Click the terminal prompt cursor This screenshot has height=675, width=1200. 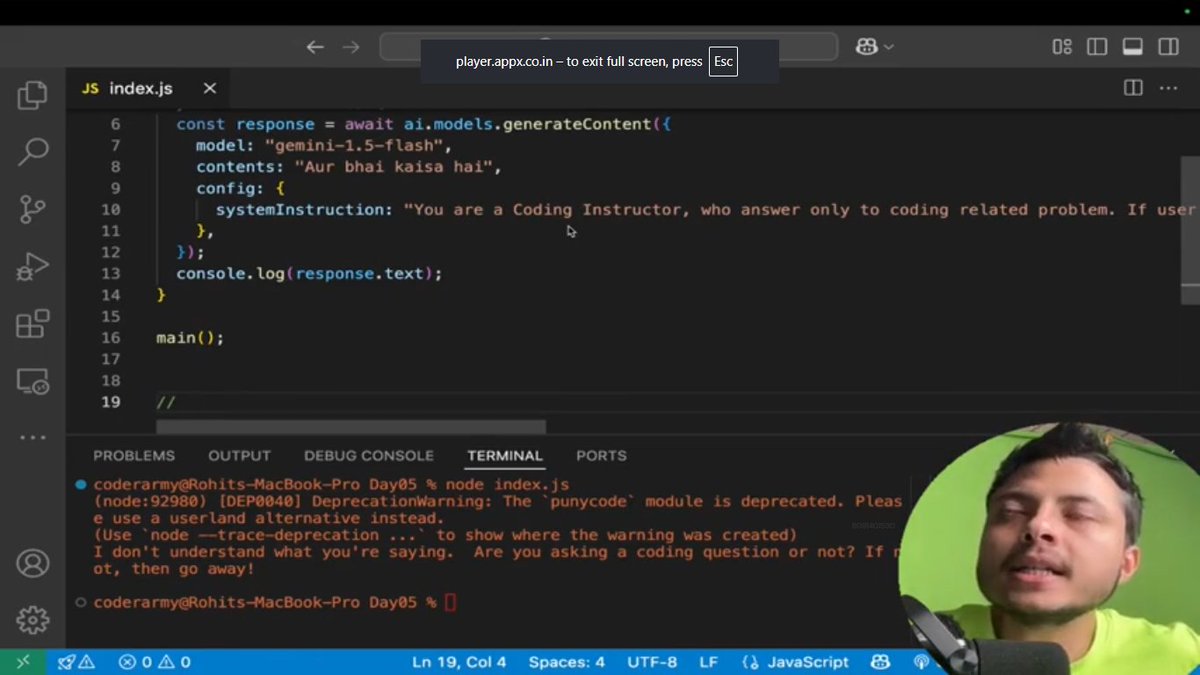(x=450, y=602)
